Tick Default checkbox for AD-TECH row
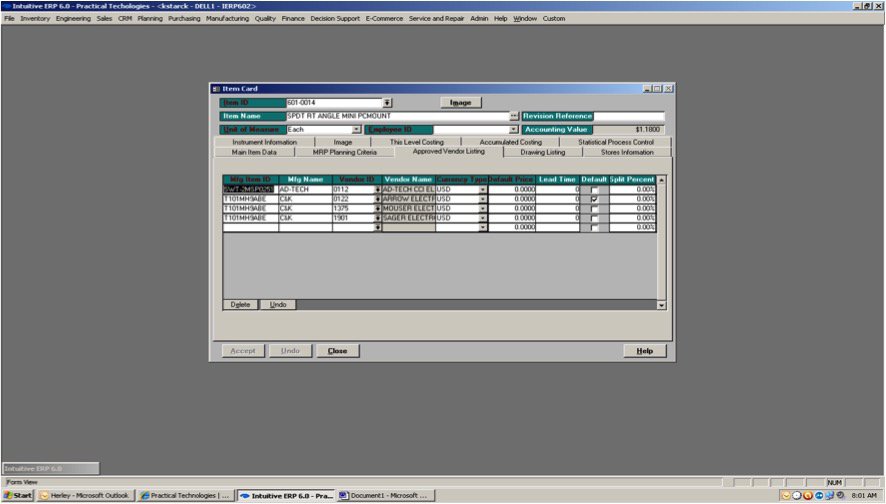This screenshot has width=886, height=504. coord(594,190)
